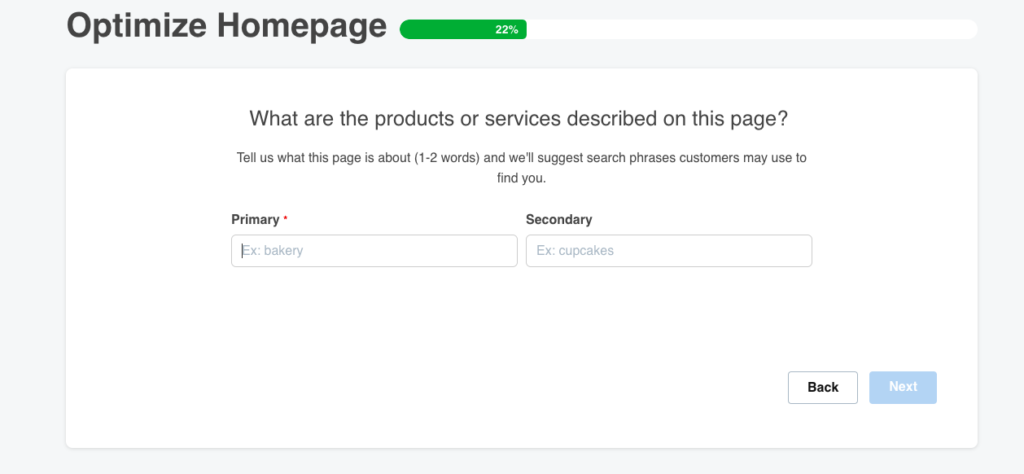Focus the Secondary input field
Screen dimensions: 1024x474
[668, 251]
